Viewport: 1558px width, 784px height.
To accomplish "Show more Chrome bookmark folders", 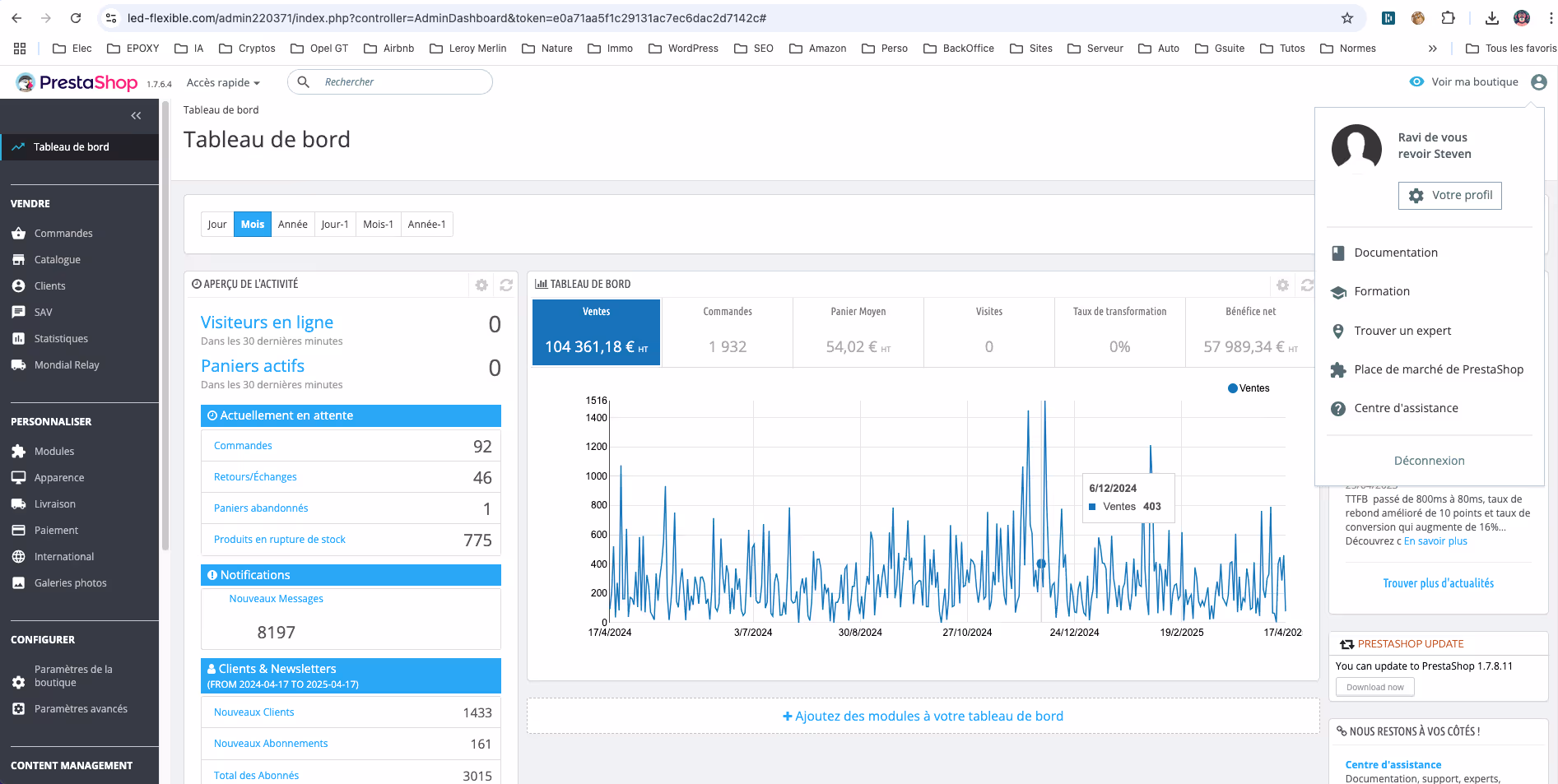I will pyautogui.click(x=1433, y=49).
